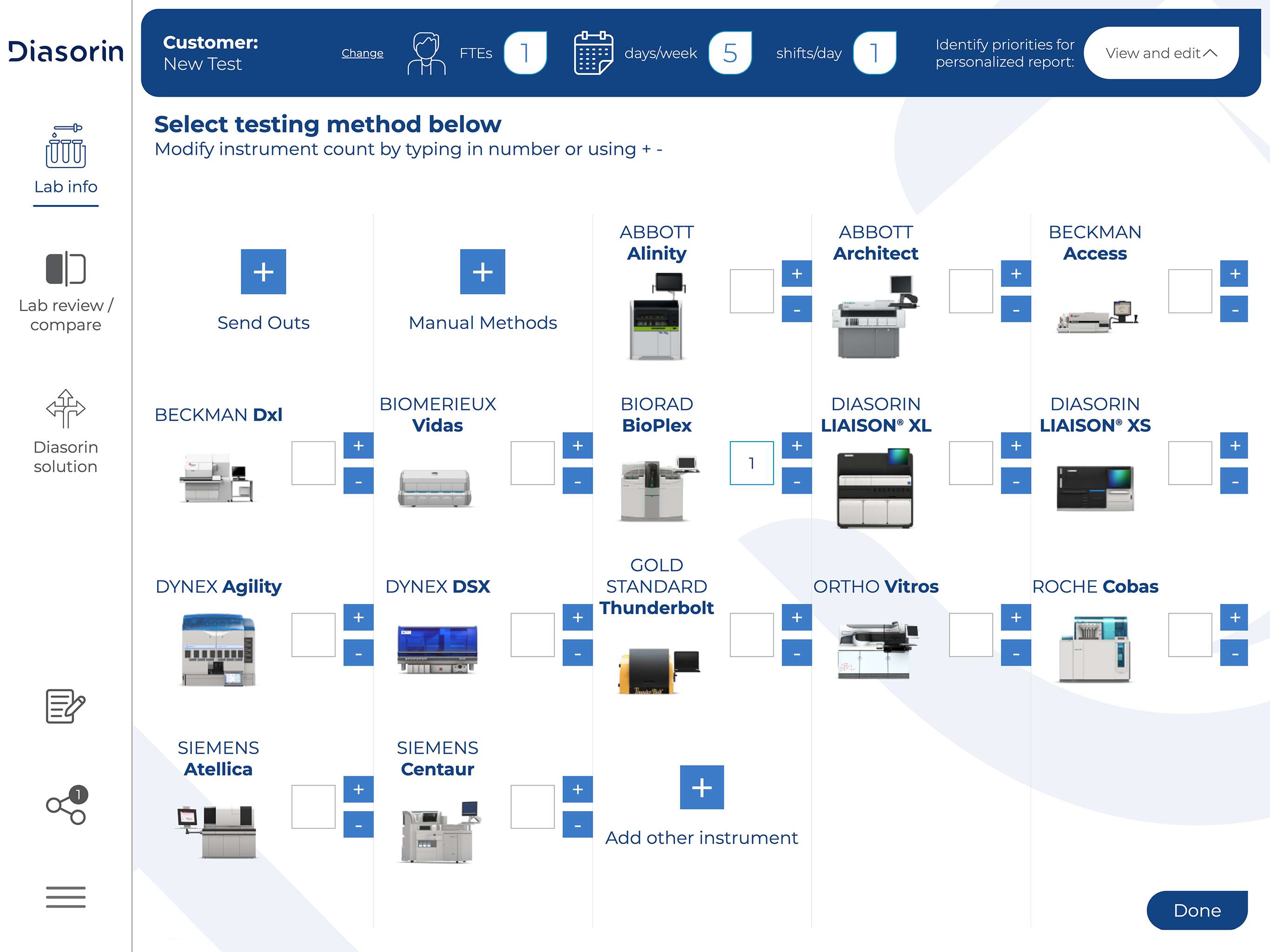This screenshot has height=952, width=1270.
Task: Open the hamburger menu in sidebar
Action: (66, 897)
